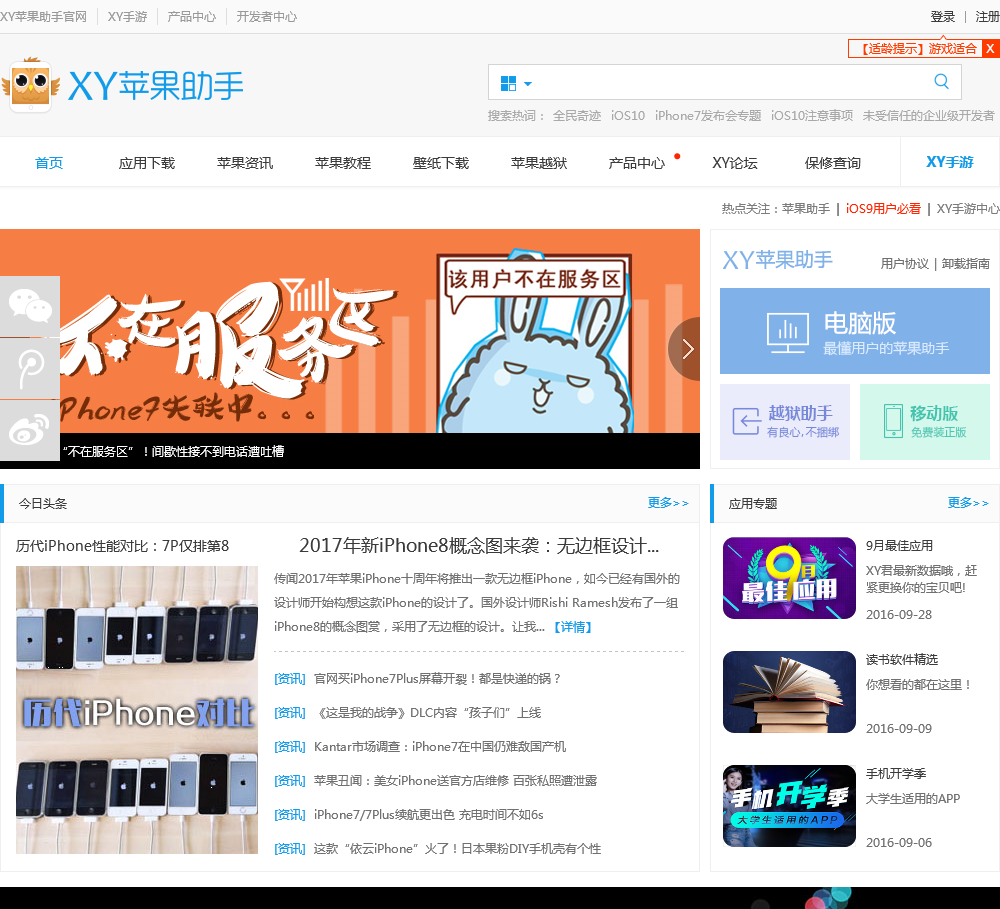The width and height of the screenshot is (1000, 909).
Task: Open the 用户协议 link
Action: [x=904, y=263]
